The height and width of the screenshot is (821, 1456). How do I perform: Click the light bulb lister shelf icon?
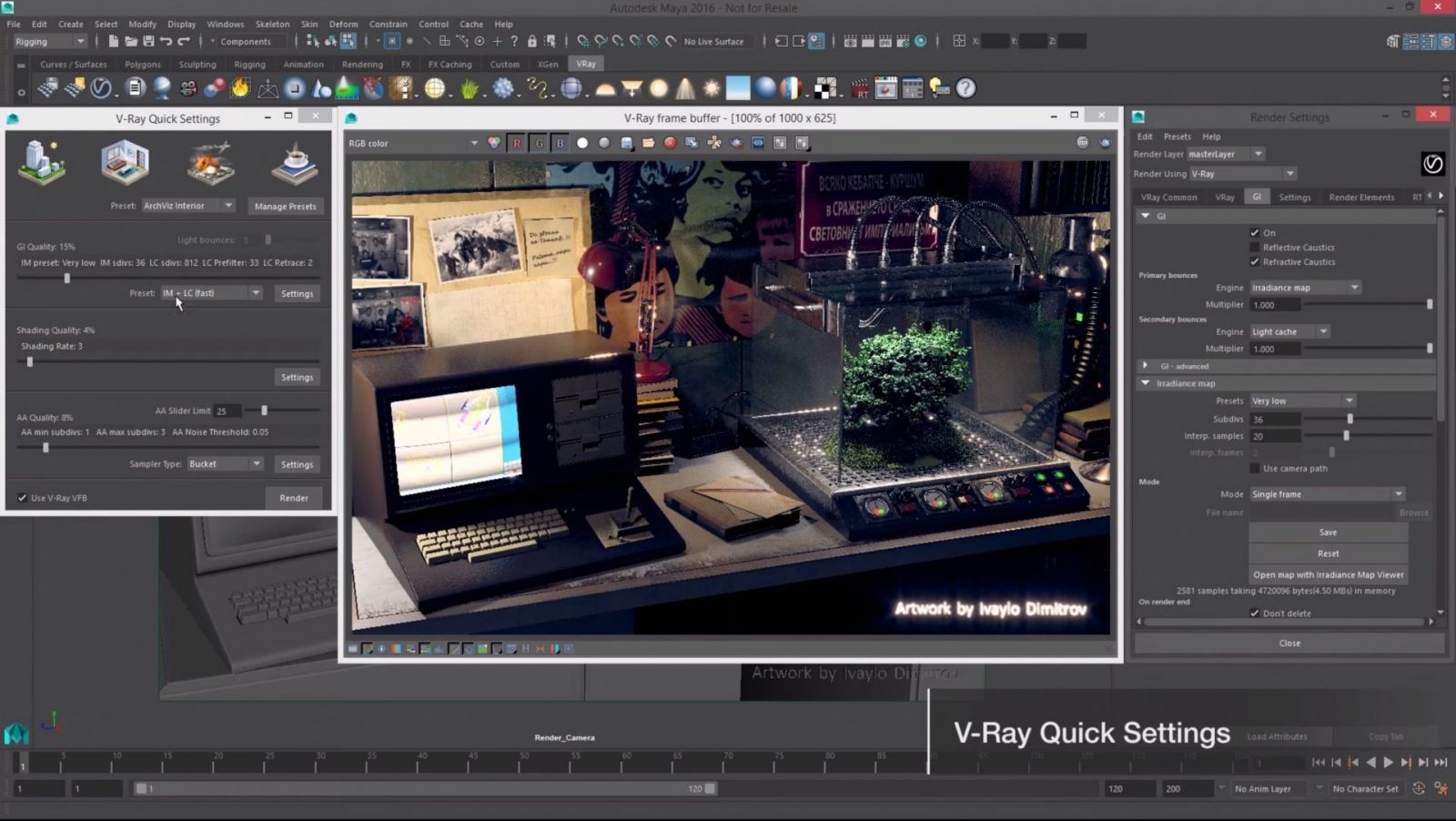(x=939, y=88)
